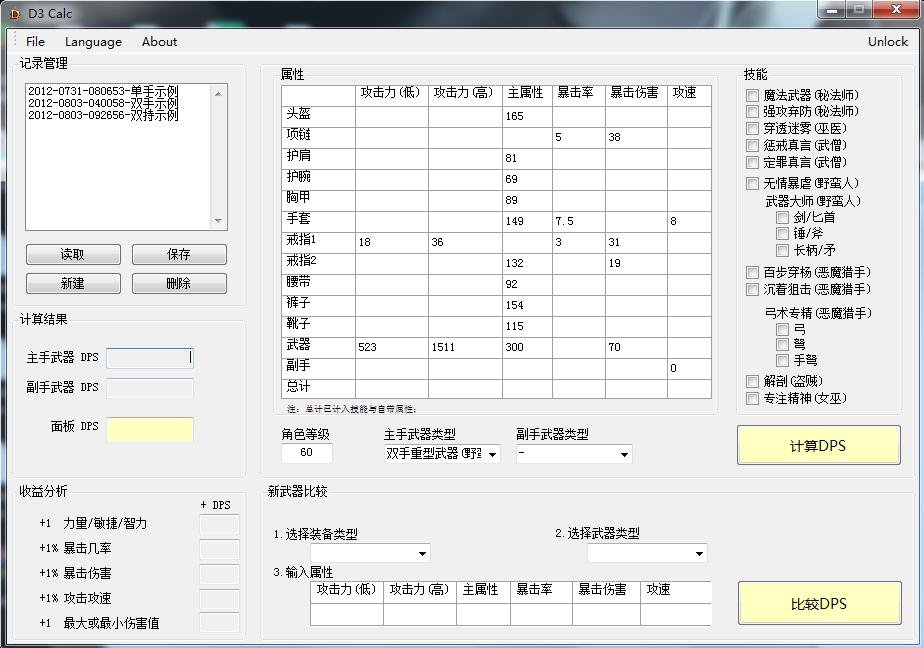Screen dimensions: 924x648
Task: Enable the 魔法武器(秘法师) skill checkbox
Action: tap(752, 94)
